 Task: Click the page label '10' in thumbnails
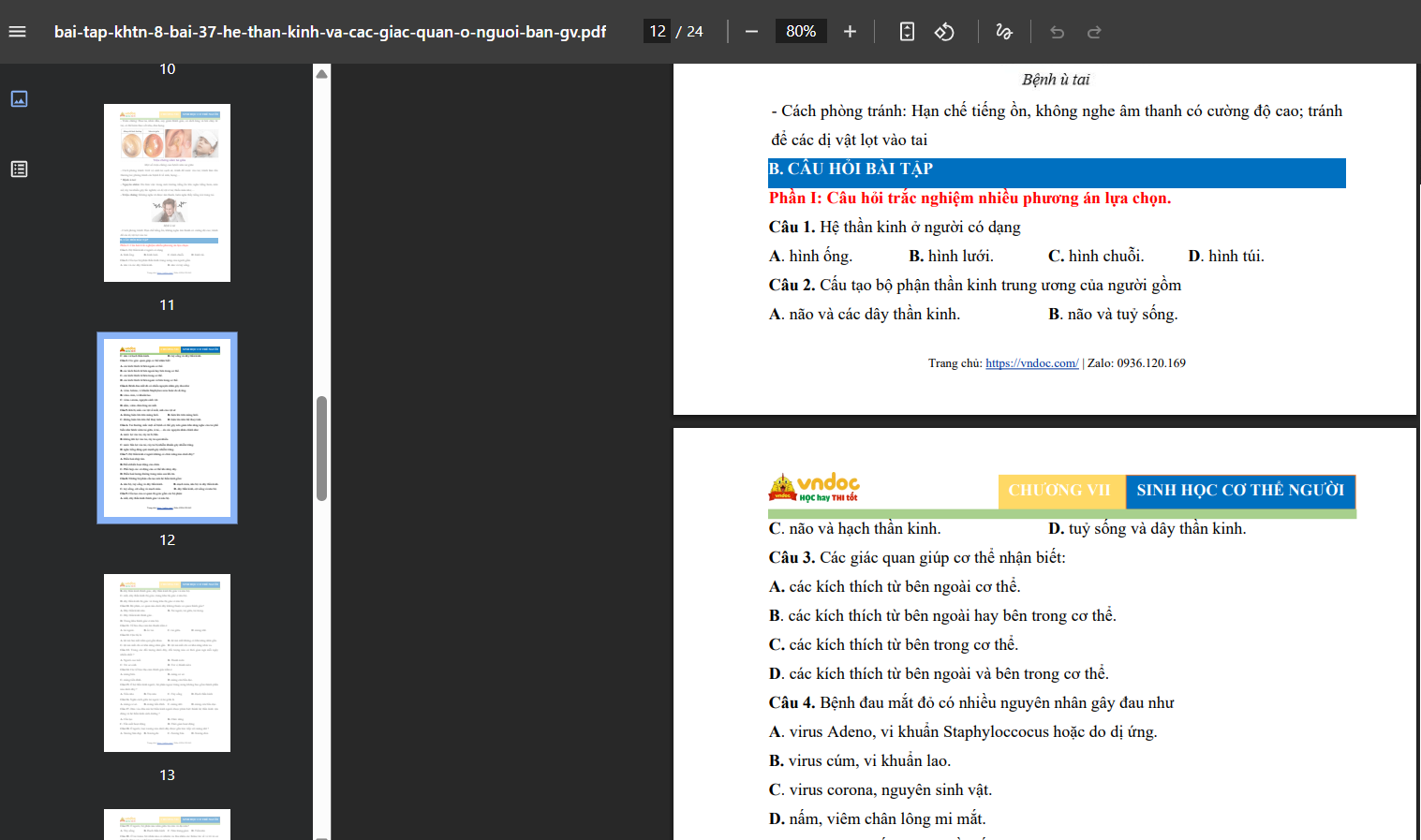coord(168,69)
